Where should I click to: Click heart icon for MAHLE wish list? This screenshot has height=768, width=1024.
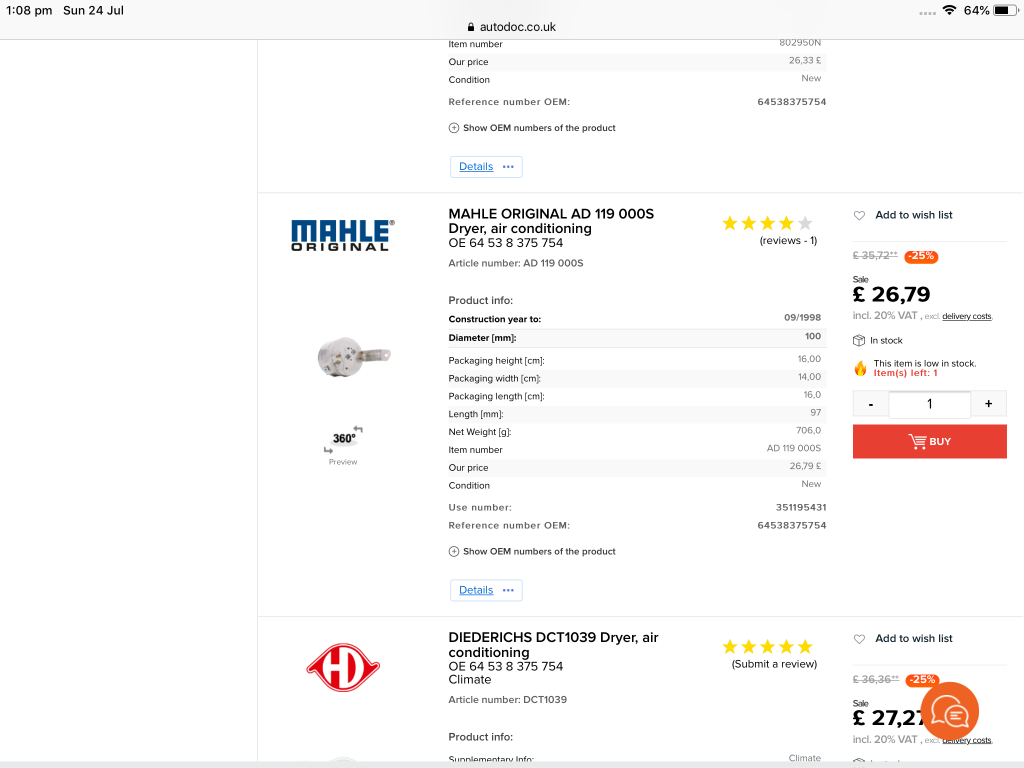[x=859, y=216]
